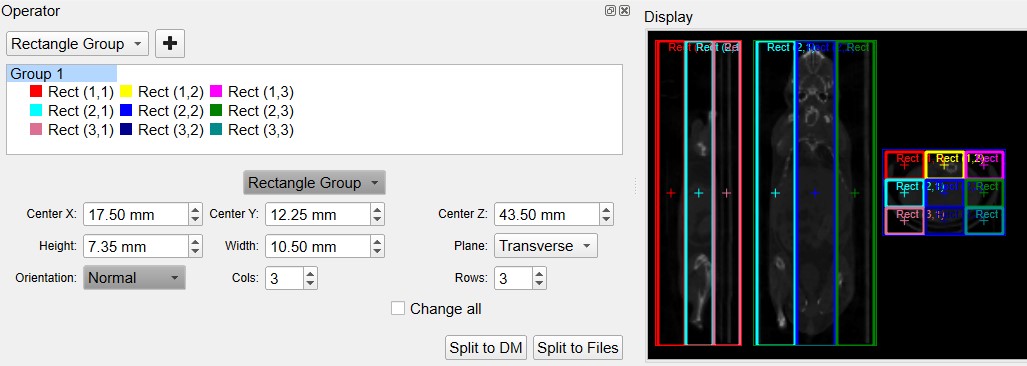The height and width of the screenshot is (366, 1027).
Task: Close the Operator panel
Action: pyautogui.click(x=624, y=10)
